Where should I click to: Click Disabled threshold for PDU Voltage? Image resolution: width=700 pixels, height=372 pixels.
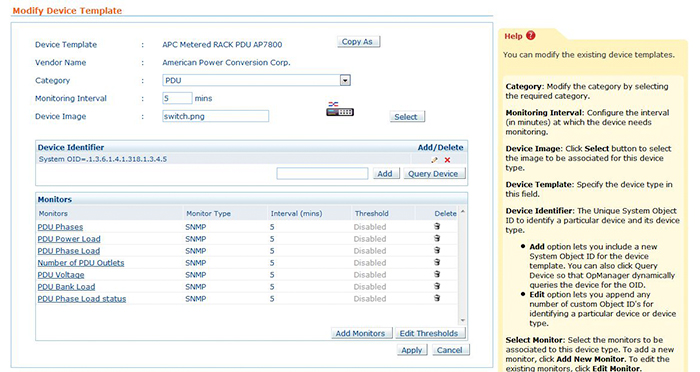tap(370, 275)
